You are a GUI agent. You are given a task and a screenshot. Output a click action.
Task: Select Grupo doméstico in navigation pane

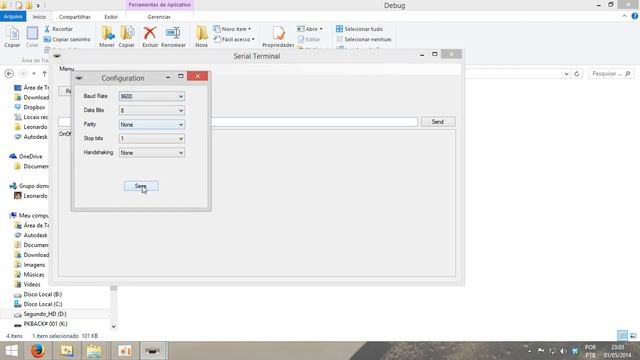pos(29,186)
